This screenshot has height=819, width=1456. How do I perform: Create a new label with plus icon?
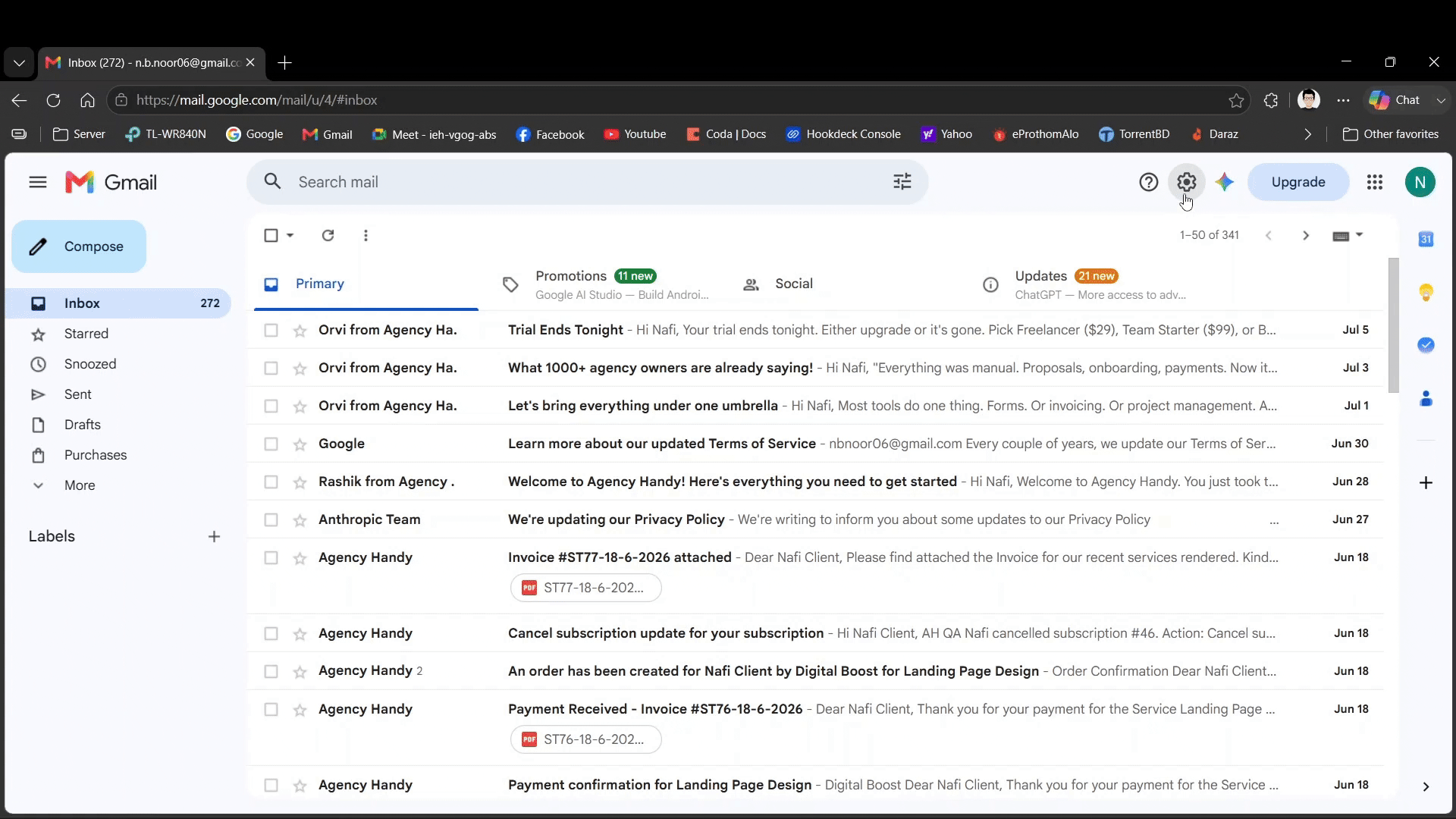pos(214,536)
